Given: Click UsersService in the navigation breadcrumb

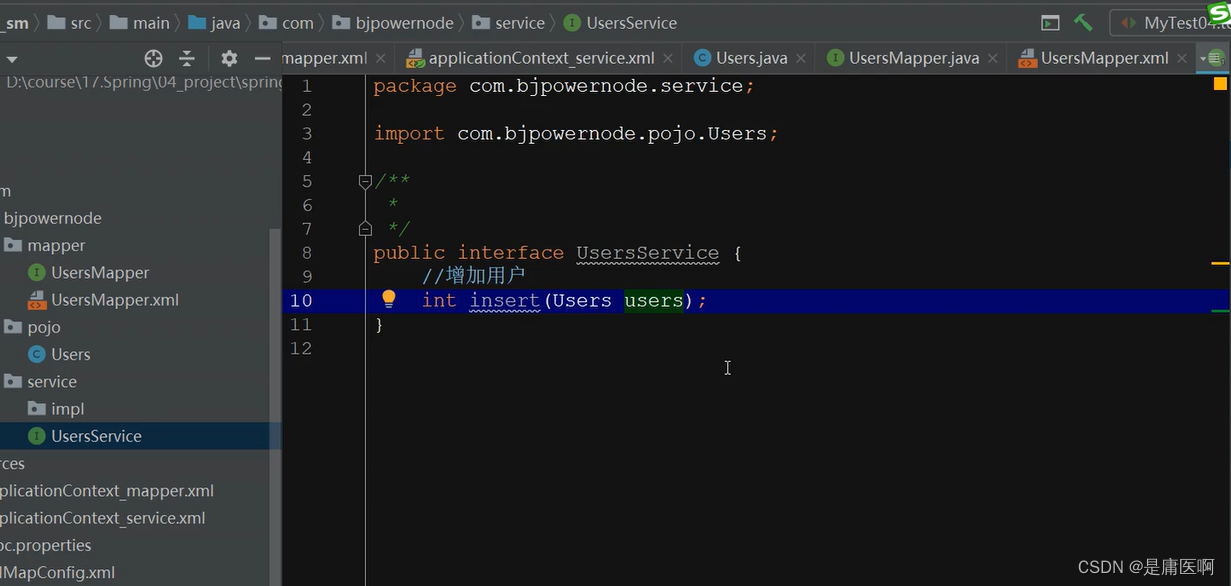Looking at the screenshot, I should coord(620,22).
